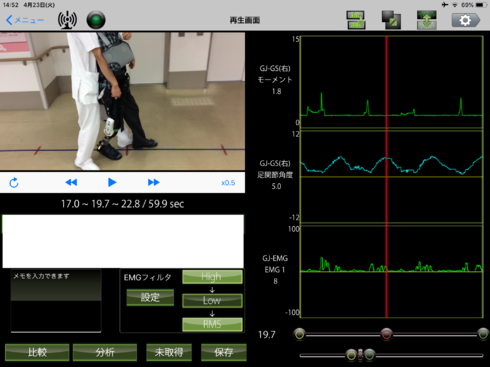Fast-forward the gait video
Image resolution: width=490 pixels, height=367 pixels.
click(x=153, y=182)
